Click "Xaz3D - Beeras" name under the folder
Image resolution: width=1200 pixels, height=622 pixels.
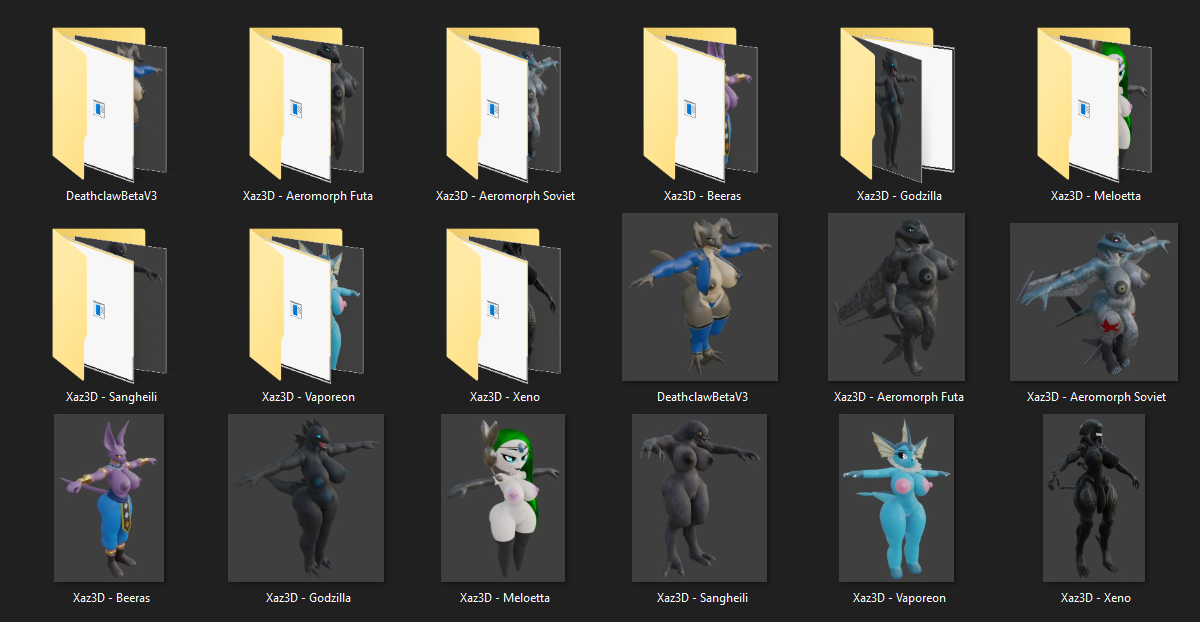(702, 196)
